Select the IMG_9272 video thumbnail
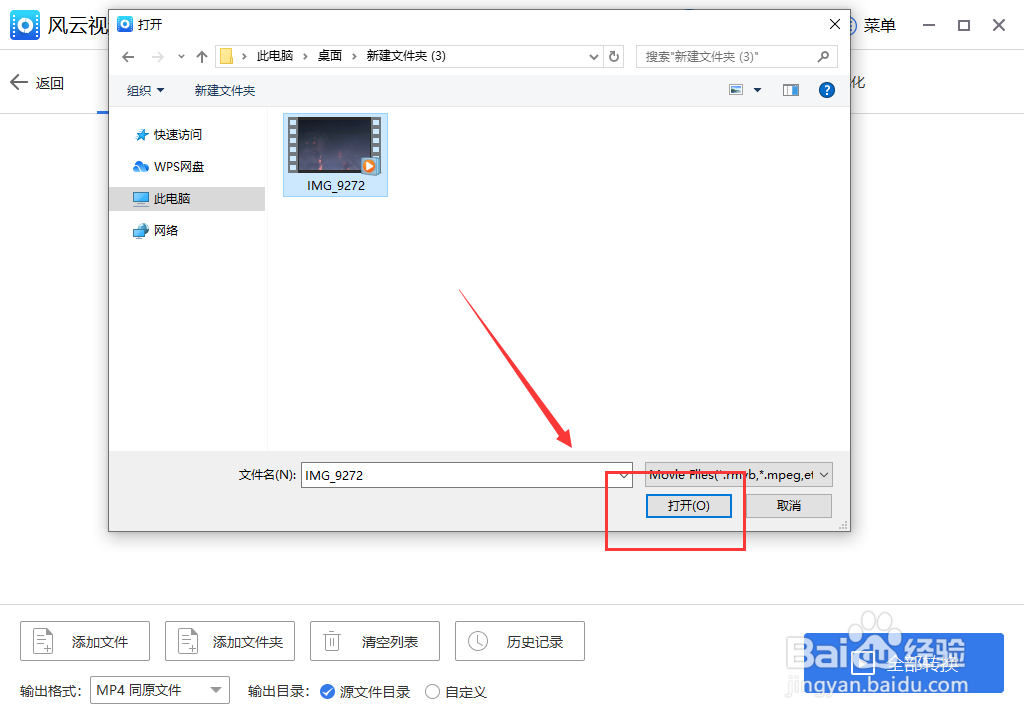Viewport: 1024px width, 720px height. 335,155
